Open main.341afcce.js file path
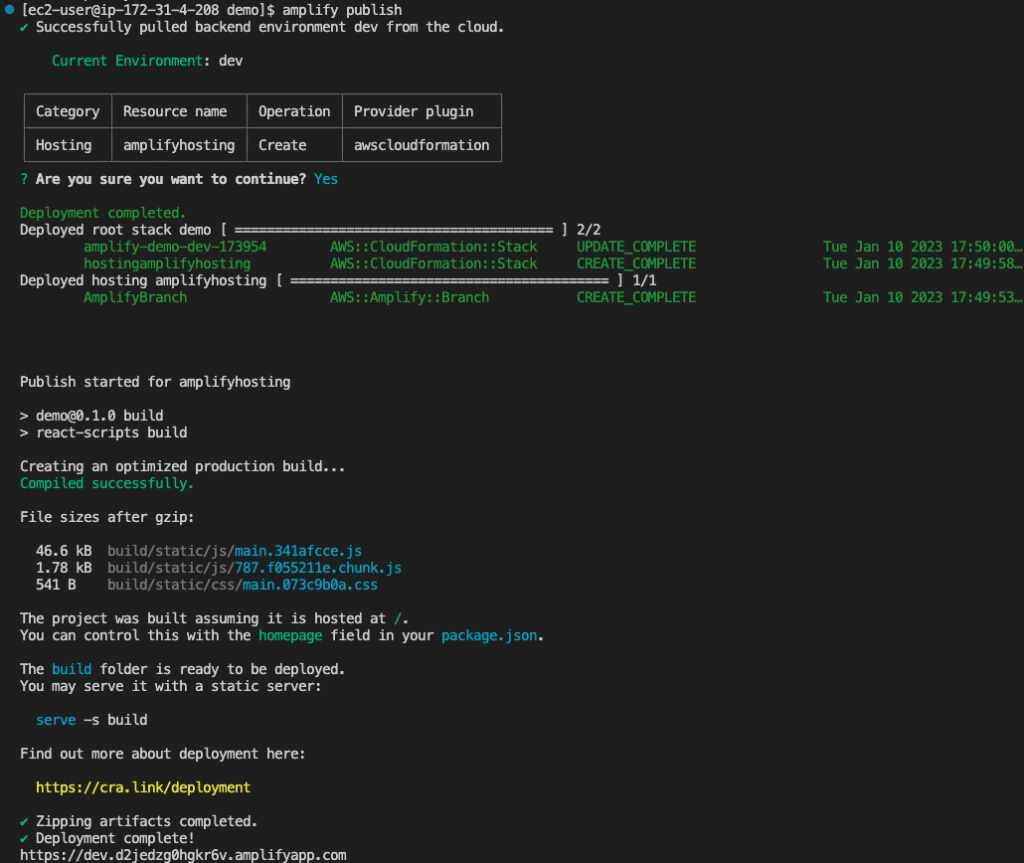The image size is (1024, 863). pos(234,551)
